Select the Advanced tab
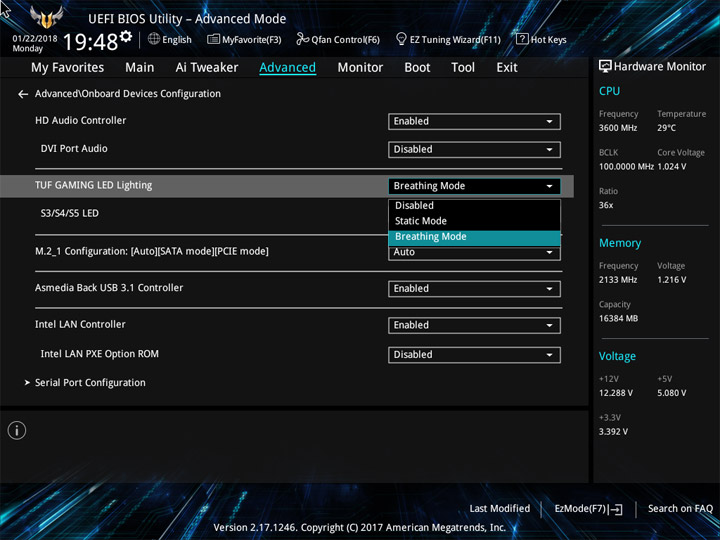The height and width of the screenshot is (540, 720). pos(287,68)
